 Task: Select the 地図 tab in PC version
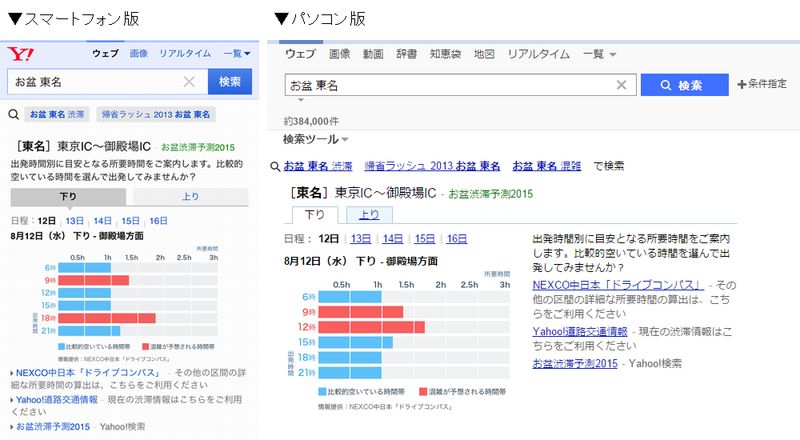pos(484,54)
